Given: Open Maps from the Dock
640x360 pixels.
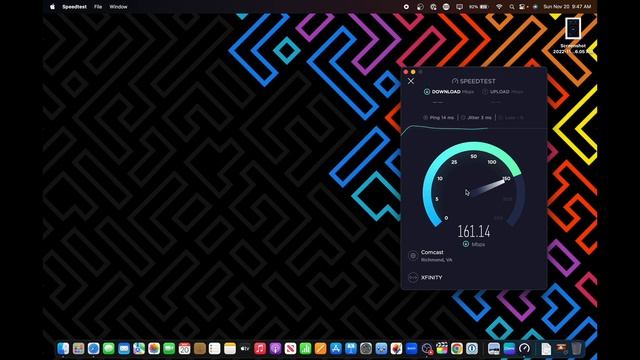Looking at the screenshot, I should [139, 349].
